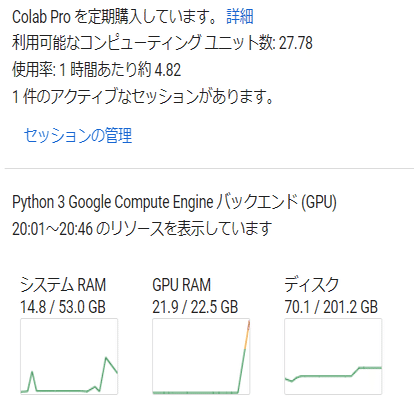Screen dimensions: 414x414
Task: Click the 14.8 / 53.0 GB value
Action: click(x=63, y=307)
